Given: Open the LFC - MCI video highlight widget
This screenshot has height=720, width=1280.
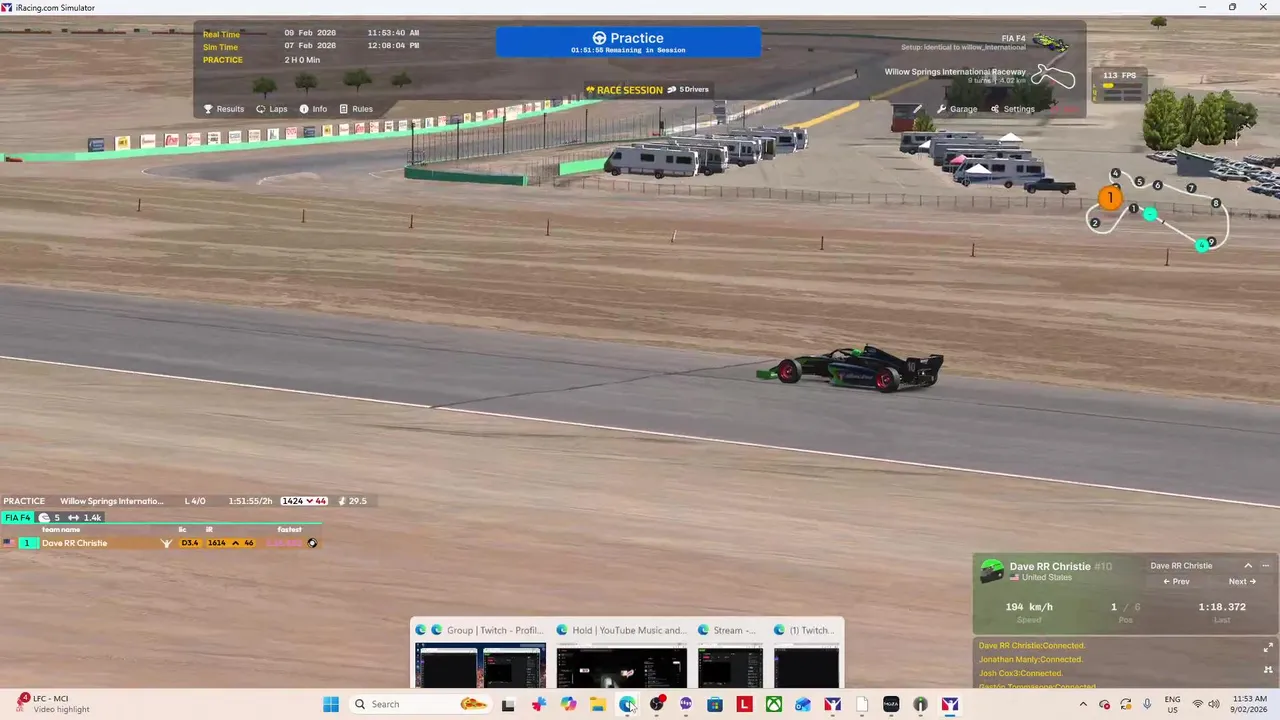Looking at the screenshot, I should pos(55,704).
